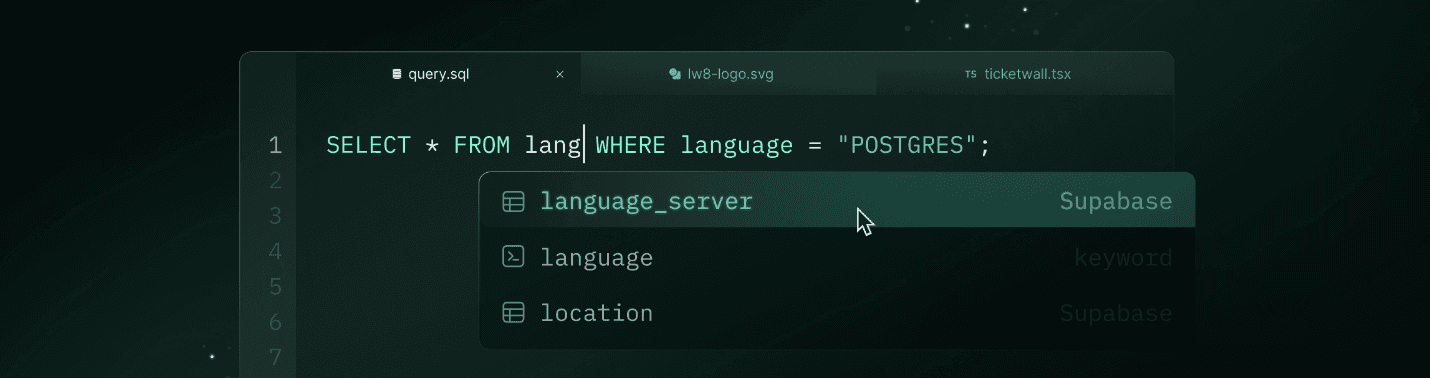Select the language keyword suggestion
1430x378 pixels.
coord(837,257)
